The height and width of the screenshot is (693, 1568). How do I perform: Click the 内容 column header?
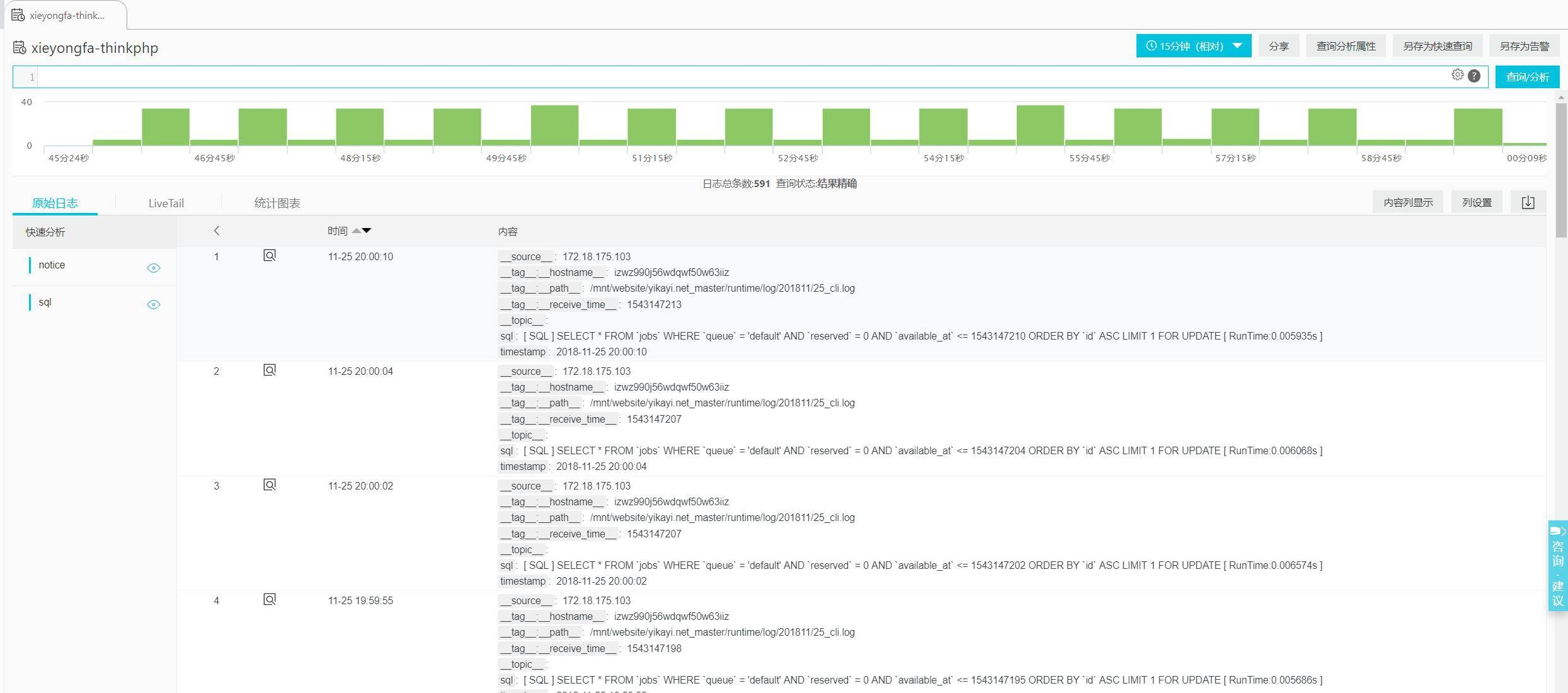click(508, 231)
